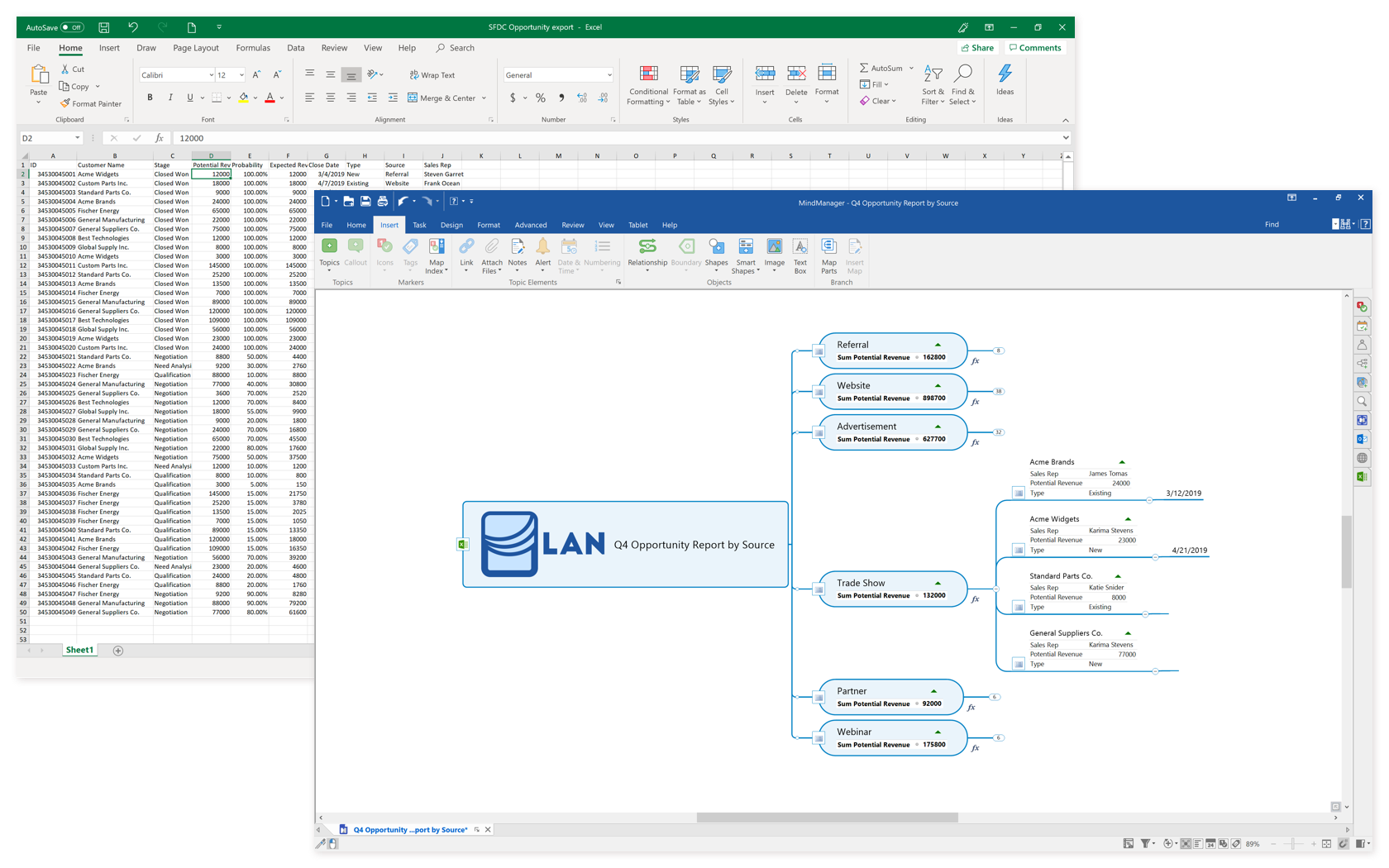
Task: Toggle bold formatting in Excel
Action: [x=150, y=97]
